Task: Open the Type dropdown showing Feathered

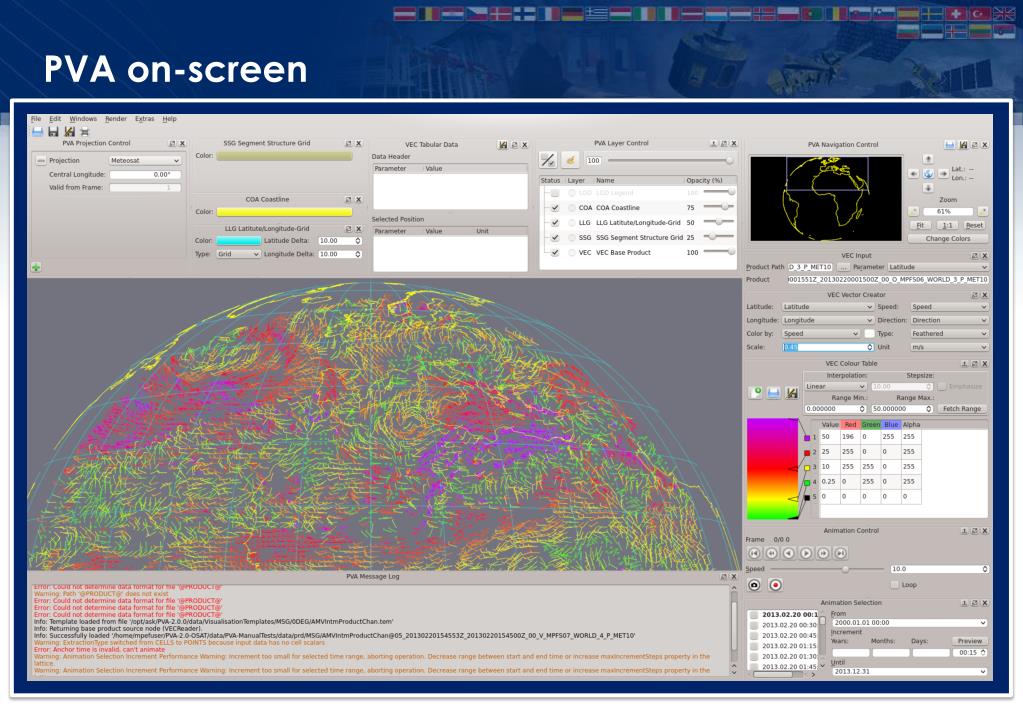Action: point(949,333)
